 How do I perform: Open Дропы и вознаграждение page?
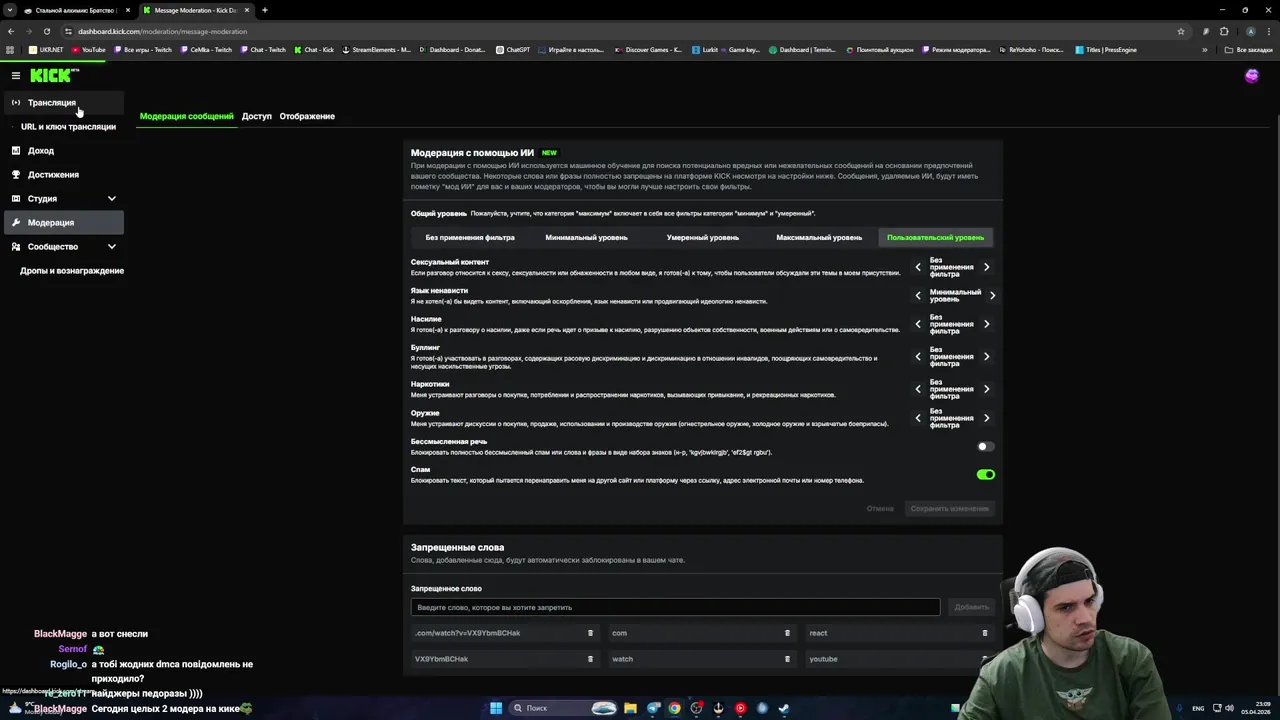(x=72, y=271)
